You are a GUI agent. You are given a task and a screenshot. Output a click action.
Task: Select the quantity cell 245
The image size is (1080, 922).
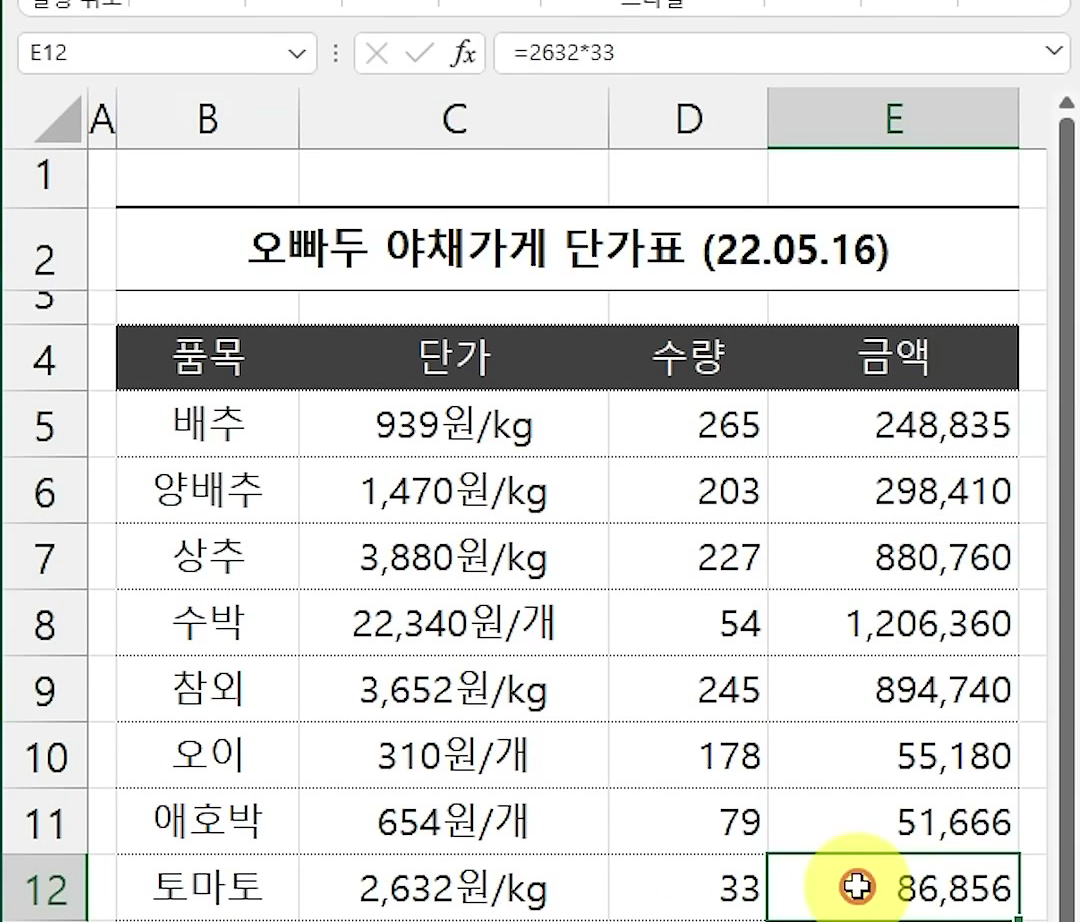point(688,688)
